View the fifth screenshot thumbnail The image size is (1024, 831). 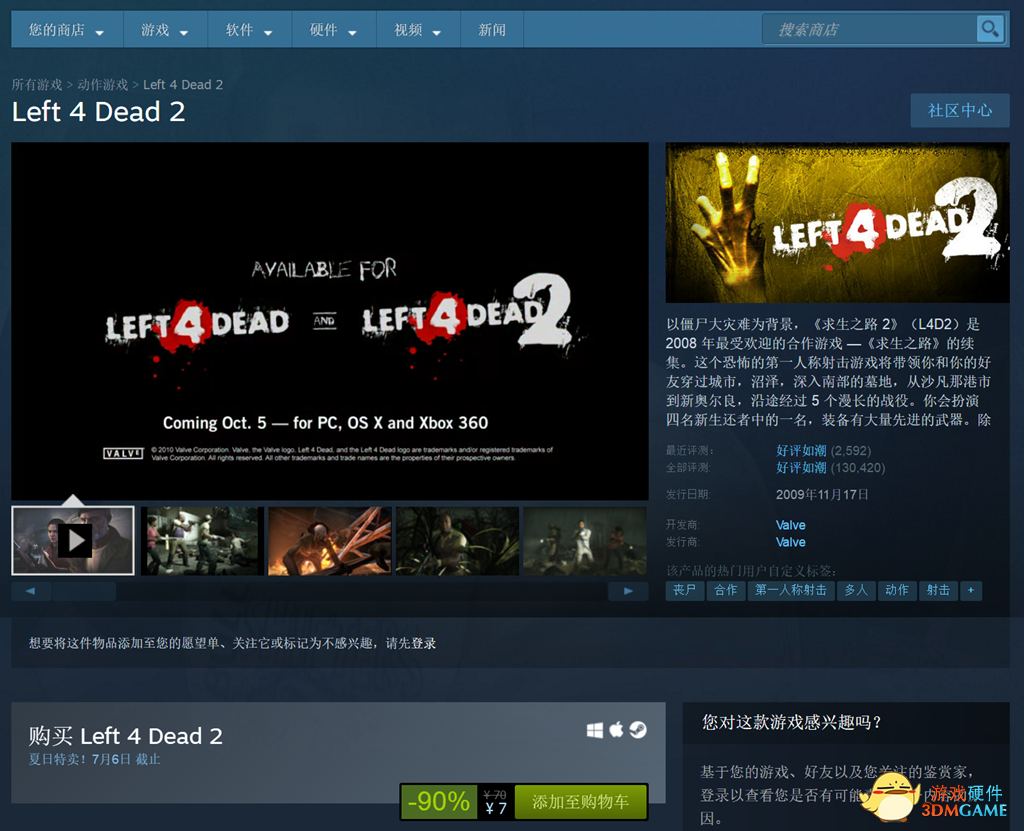(585, 541)
